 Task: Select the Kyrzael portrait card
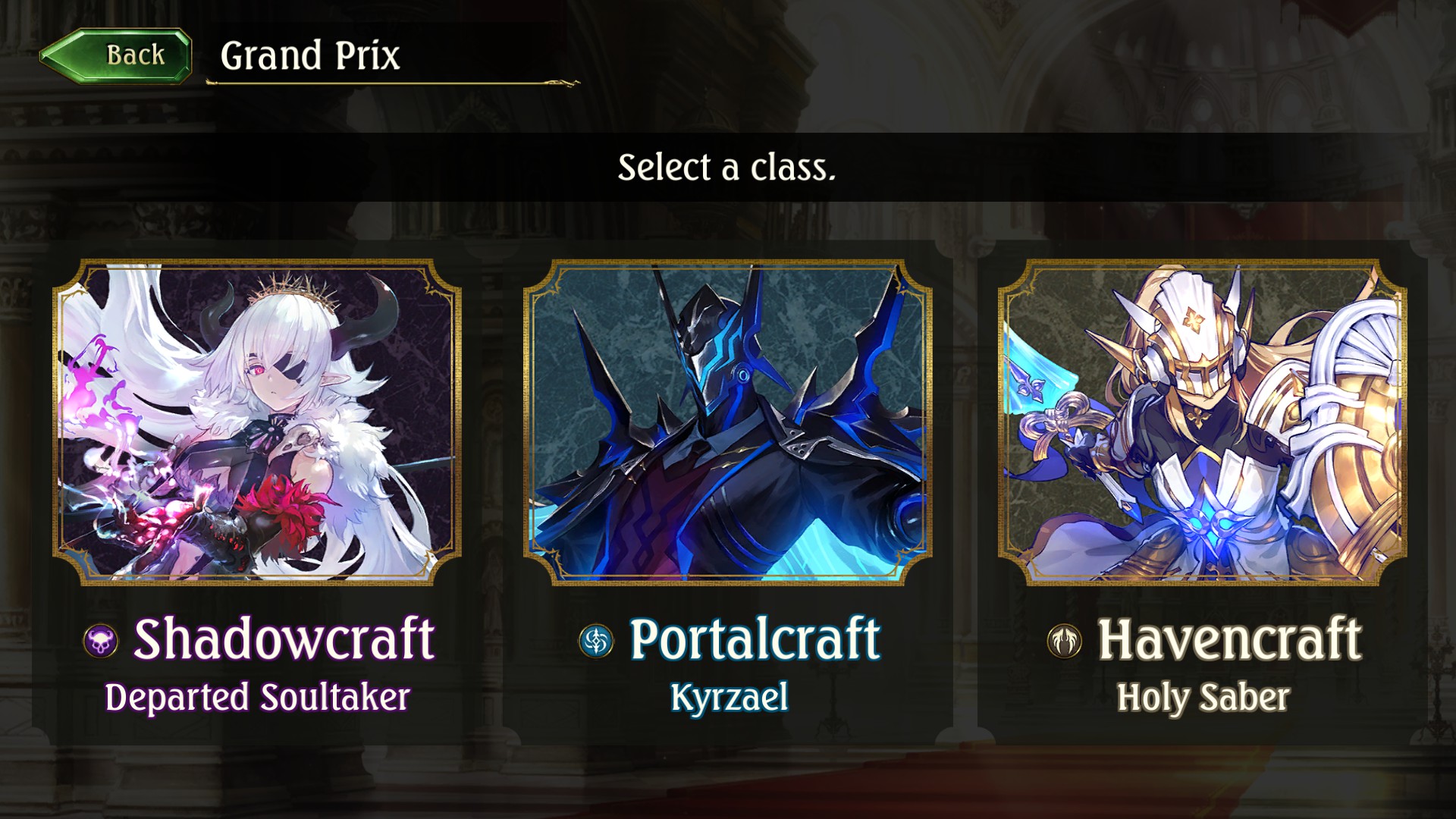(x=728, y=422)
